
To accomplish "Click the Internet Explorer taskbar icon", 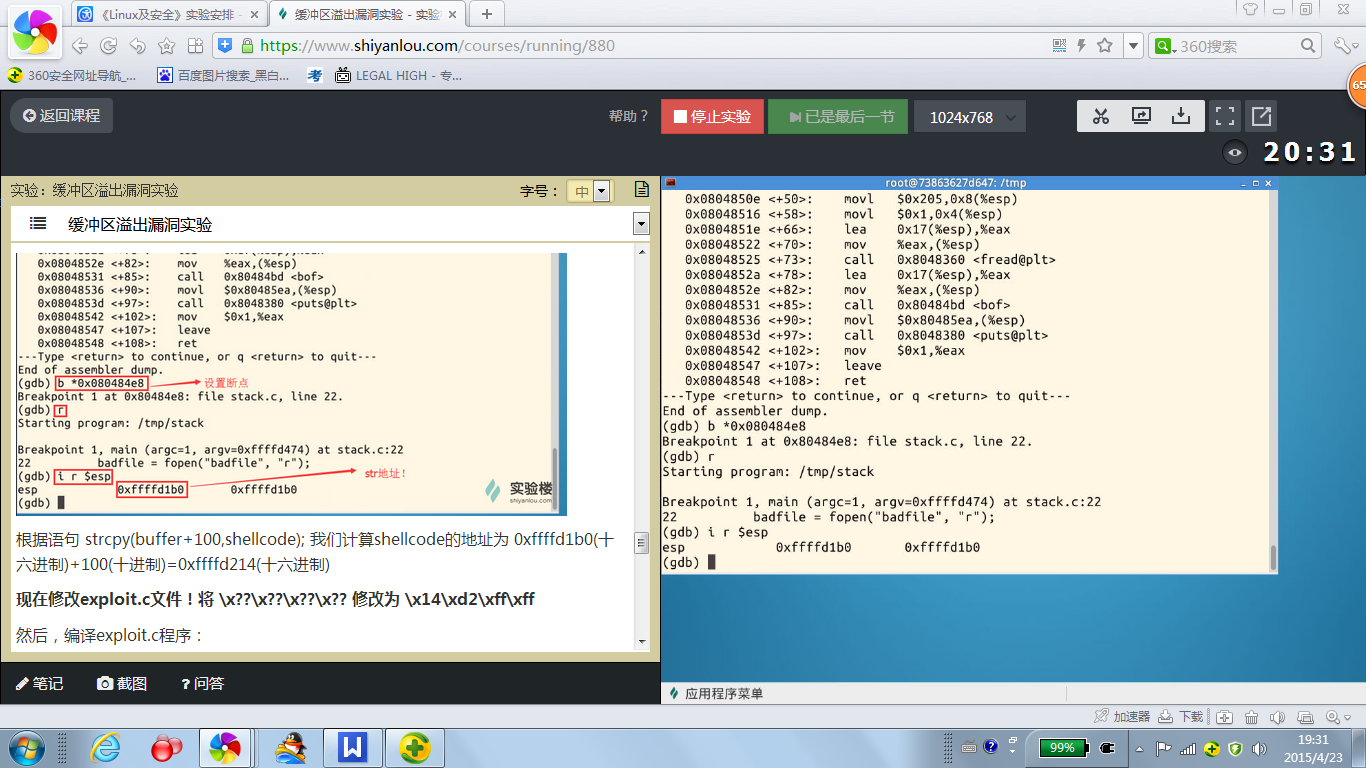I will click(x=105, y=747).
